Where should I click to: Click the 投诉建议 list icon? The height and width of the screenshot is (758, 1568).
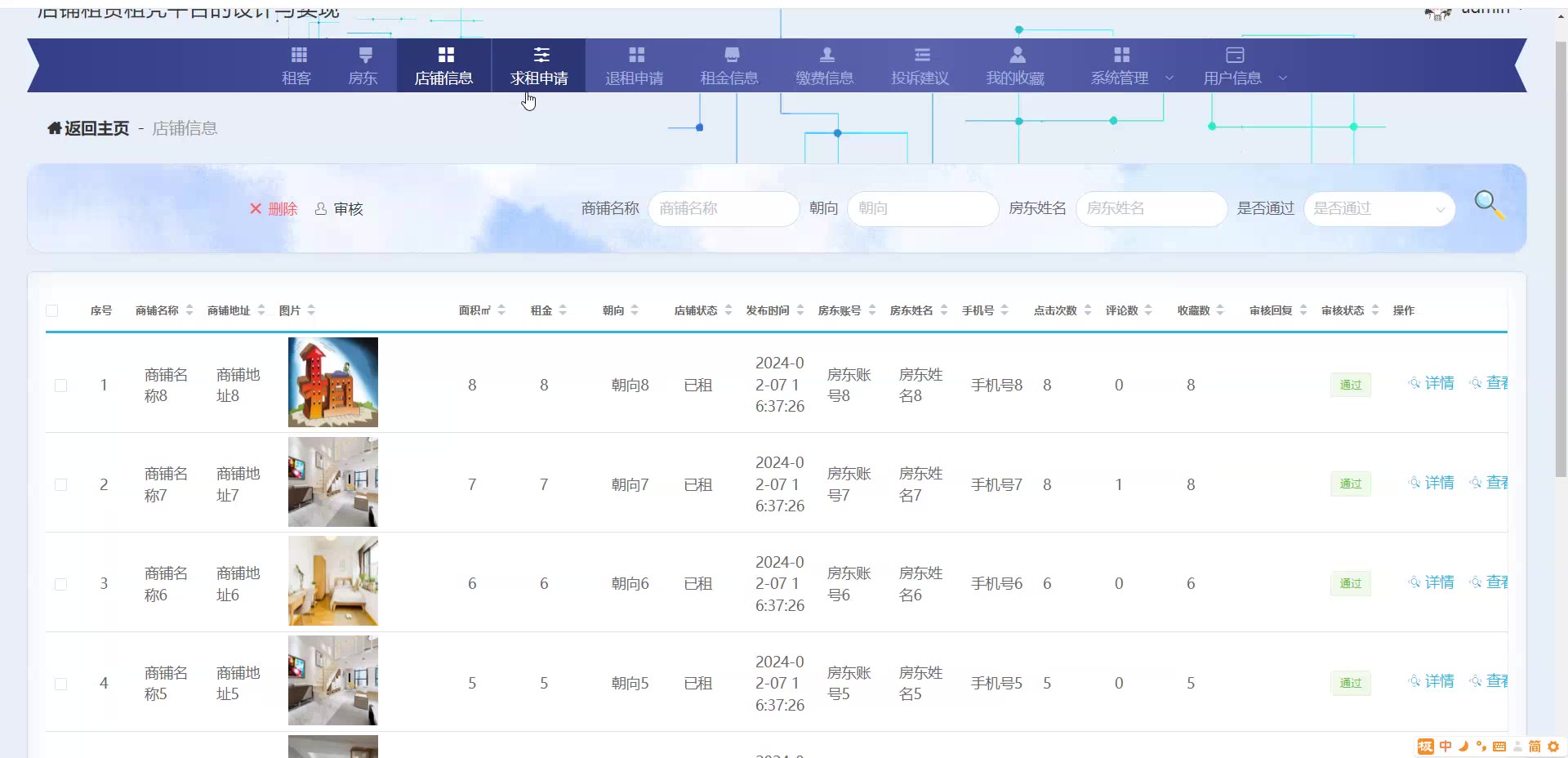click(922, 55)
